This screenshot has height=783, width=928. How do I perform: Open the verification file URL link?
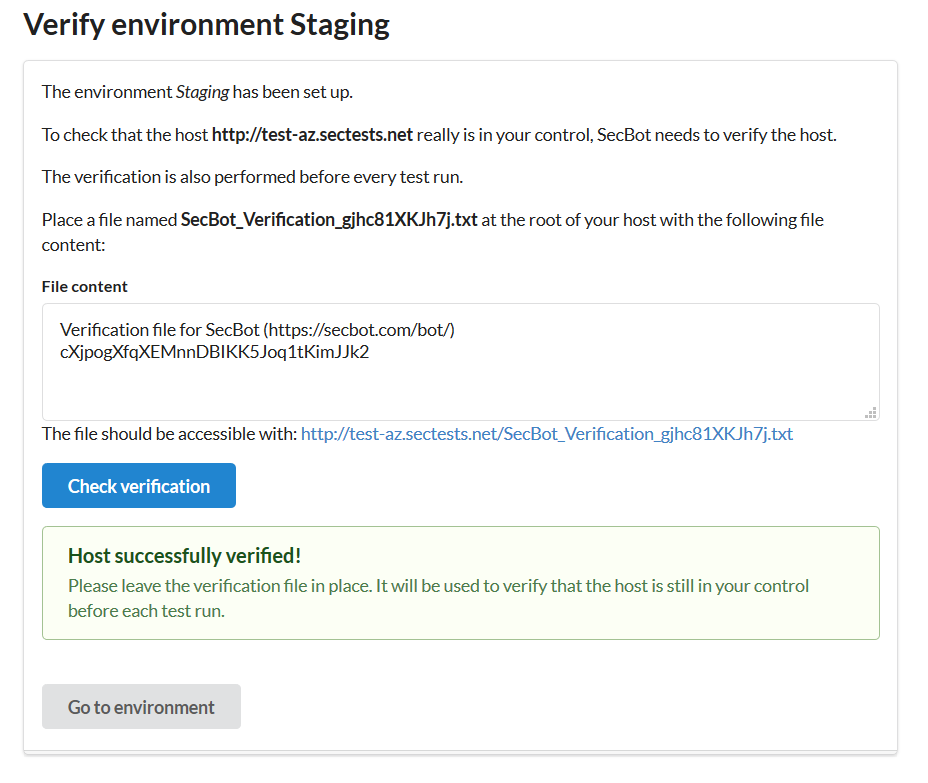click(546, 434)
